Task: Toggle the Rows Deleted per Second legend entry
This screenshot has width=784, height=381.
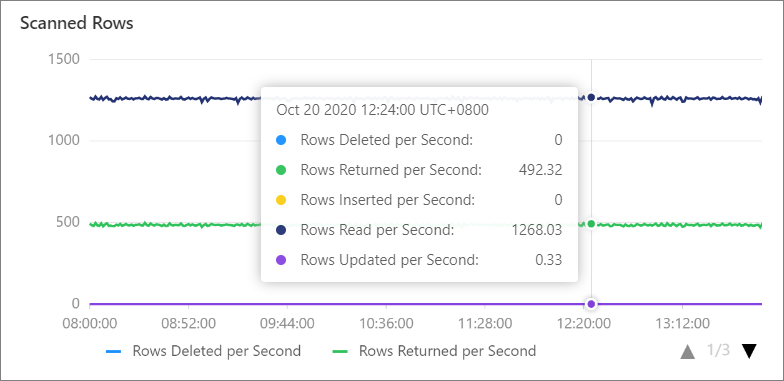Action: coord(204,351)
